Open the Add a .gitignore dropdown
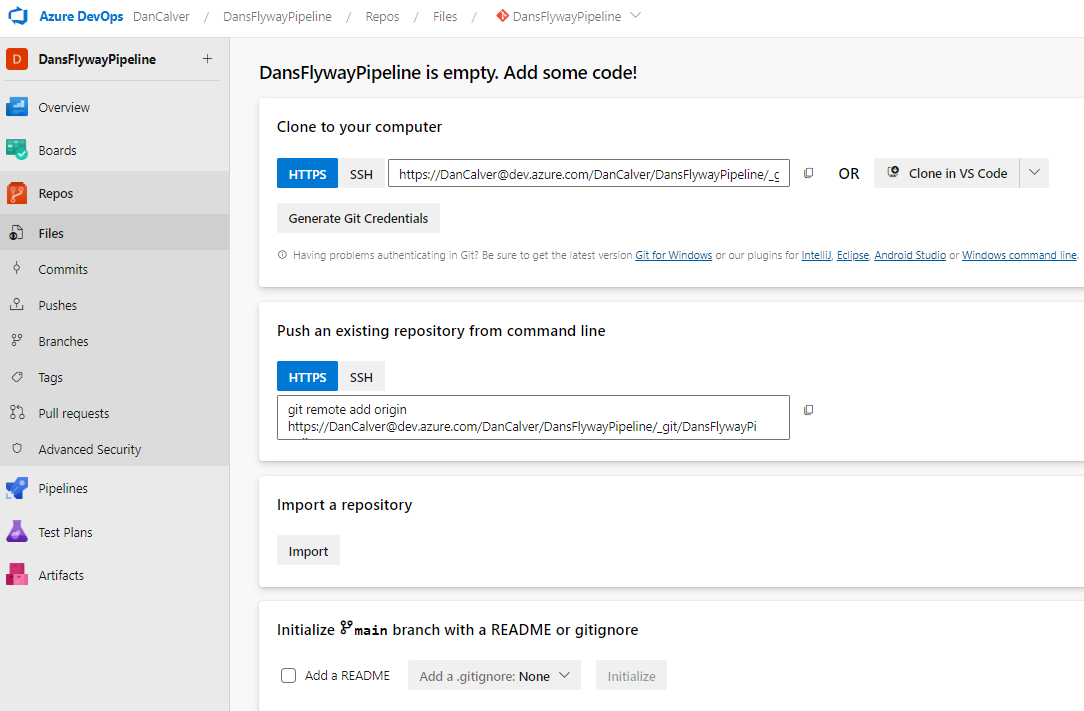 point(494,676)
